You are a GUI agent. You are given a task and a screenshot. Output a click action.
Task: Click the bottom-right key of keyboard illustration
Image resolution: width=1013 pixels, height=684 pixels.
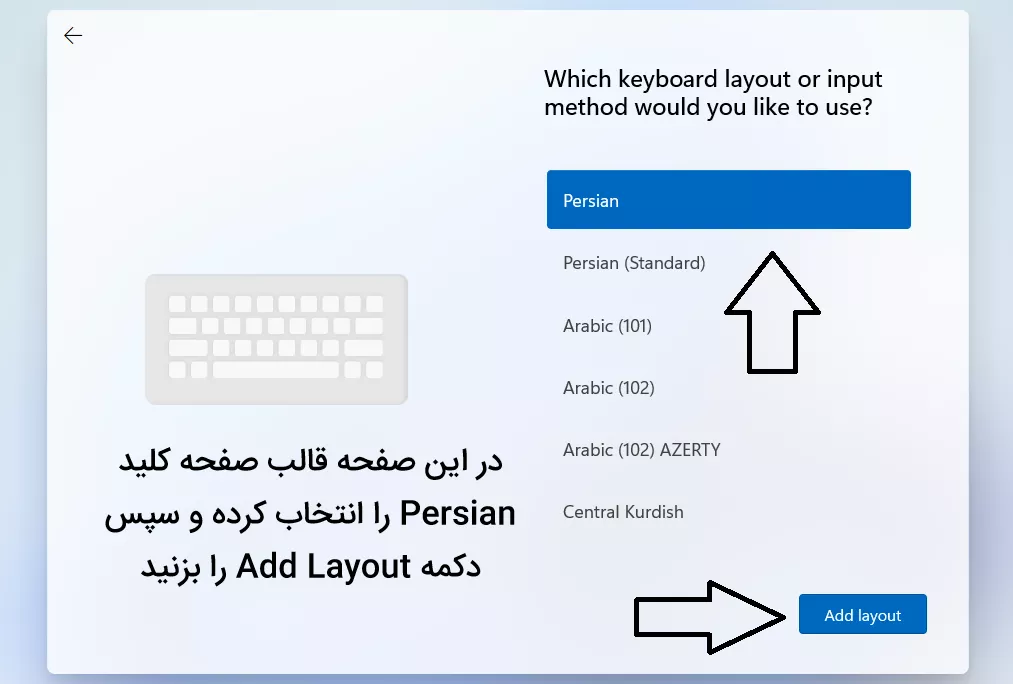[375, 370]
